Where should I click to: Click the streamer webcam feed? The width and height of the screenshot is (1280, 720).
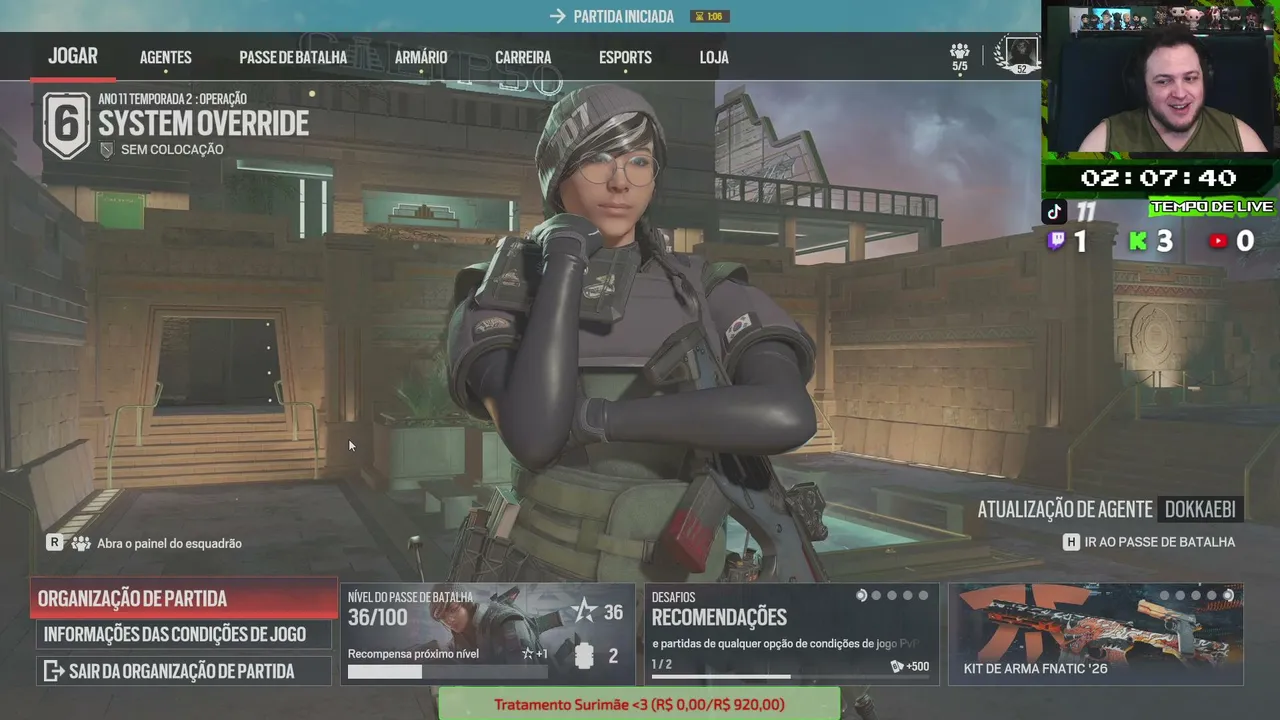pyautogui.click(x=1160, y=80)
